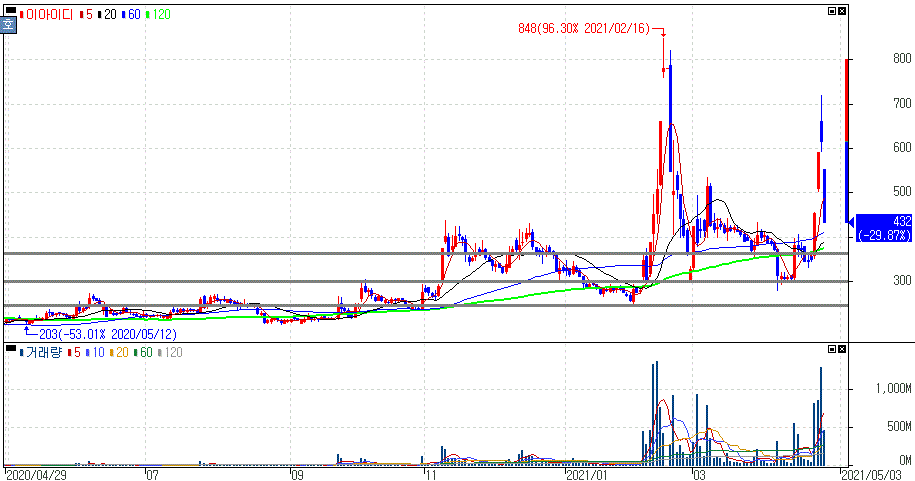Select the orange 20 volume average legend
Image resolution: width=915 pixels, height=481 pixels.
pyautogui.click(x=119, y=353)
